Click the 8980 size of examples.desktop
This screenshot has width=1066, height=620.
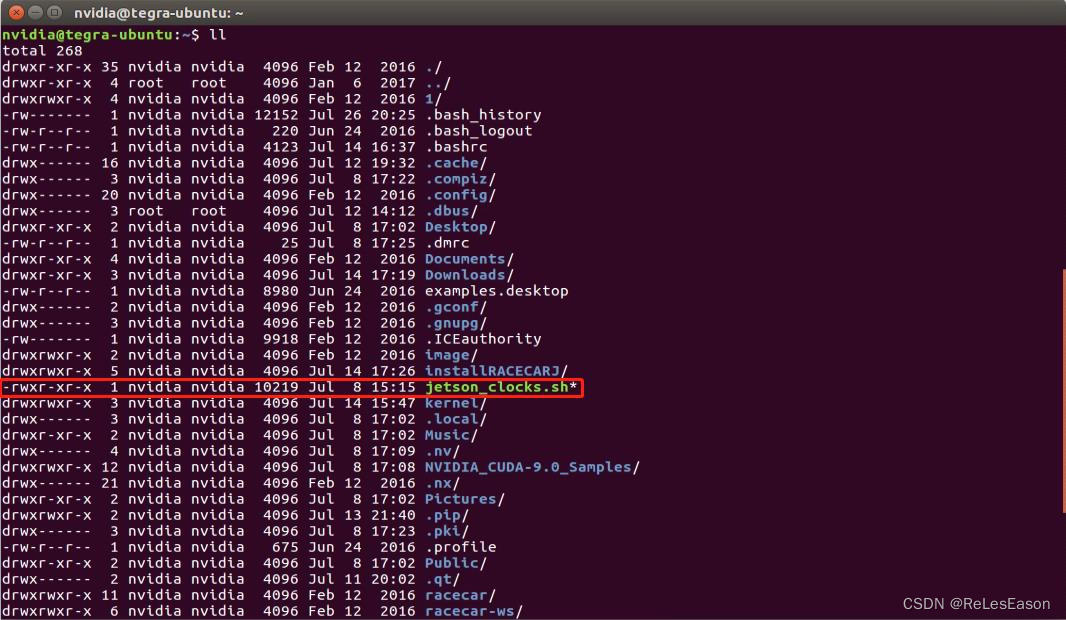[x=281, y=291]
